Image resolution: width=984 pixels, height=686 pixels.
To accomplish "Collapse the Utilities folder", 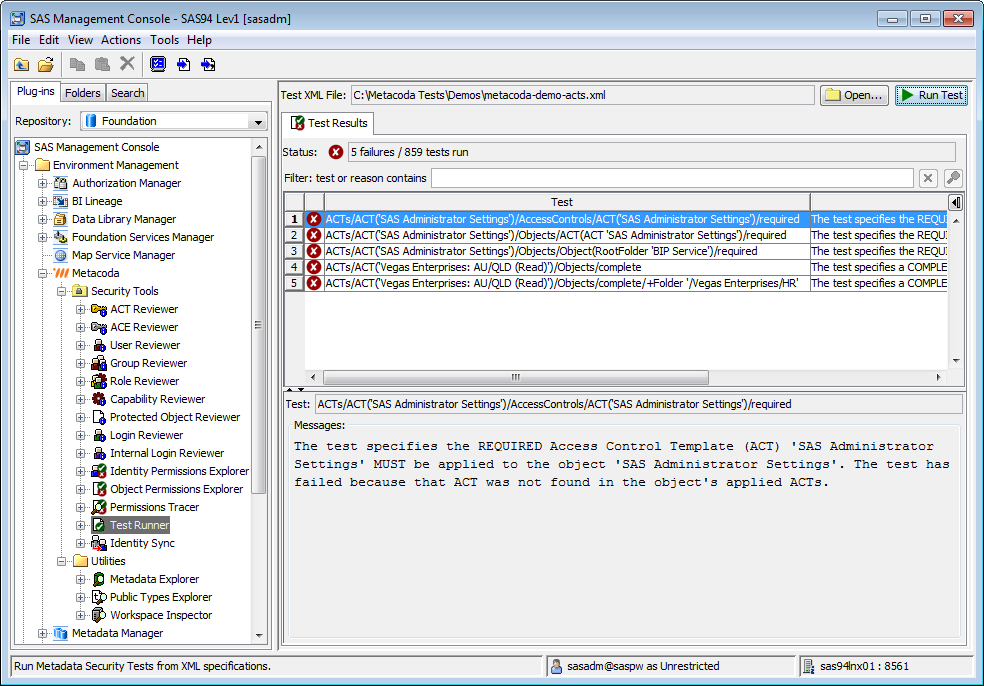I will point(62,562).
